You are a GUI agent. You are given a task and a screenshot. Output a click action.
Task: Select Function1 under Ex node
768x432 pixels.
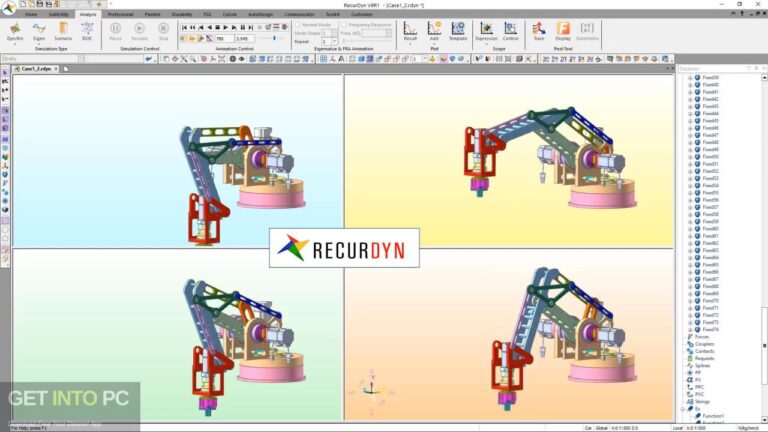pyautogui.click(x=713, y=416)
